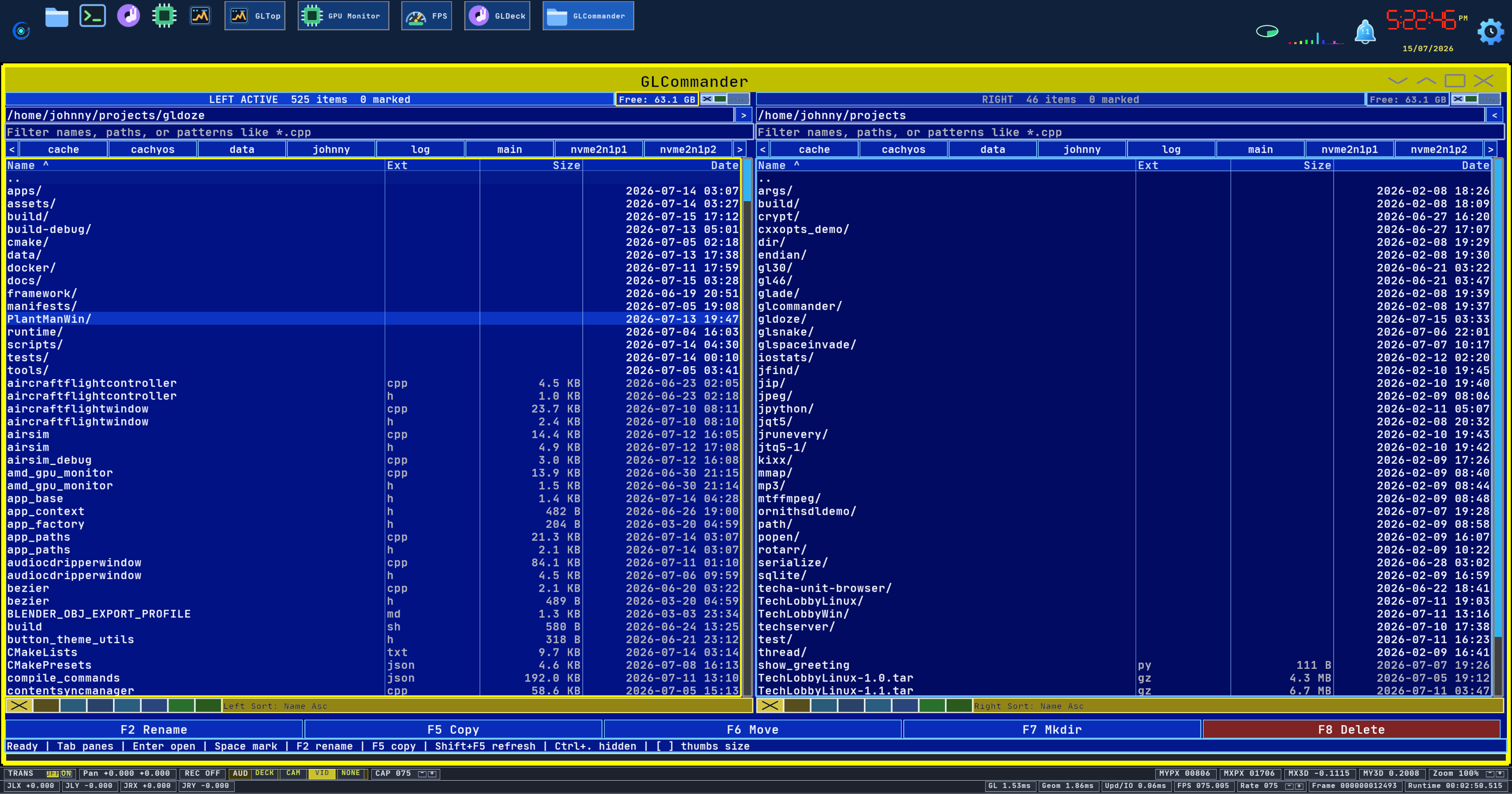Click the F8 Delete button
The image size is (1512, 794).
1351,729
